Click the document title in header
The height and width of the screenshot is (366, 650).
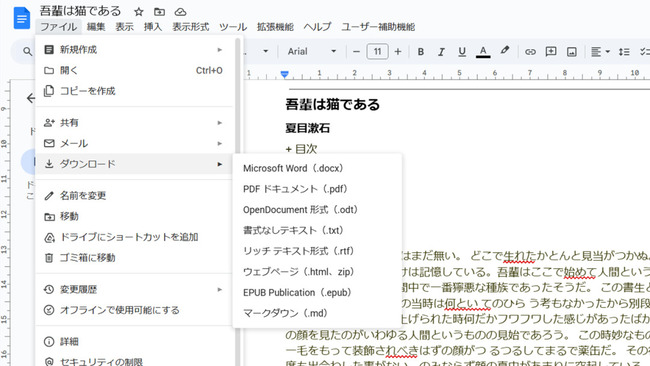pyautogui.click(x=80, y=11)
